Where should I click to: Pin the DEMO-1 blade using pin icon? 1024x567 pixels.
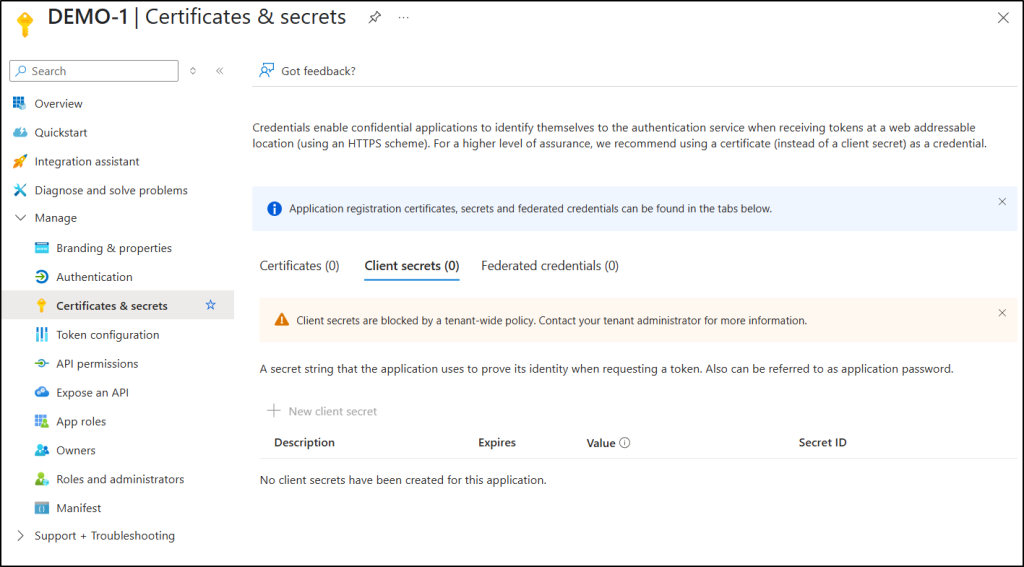pyautogui.click(x=374, y=18)
